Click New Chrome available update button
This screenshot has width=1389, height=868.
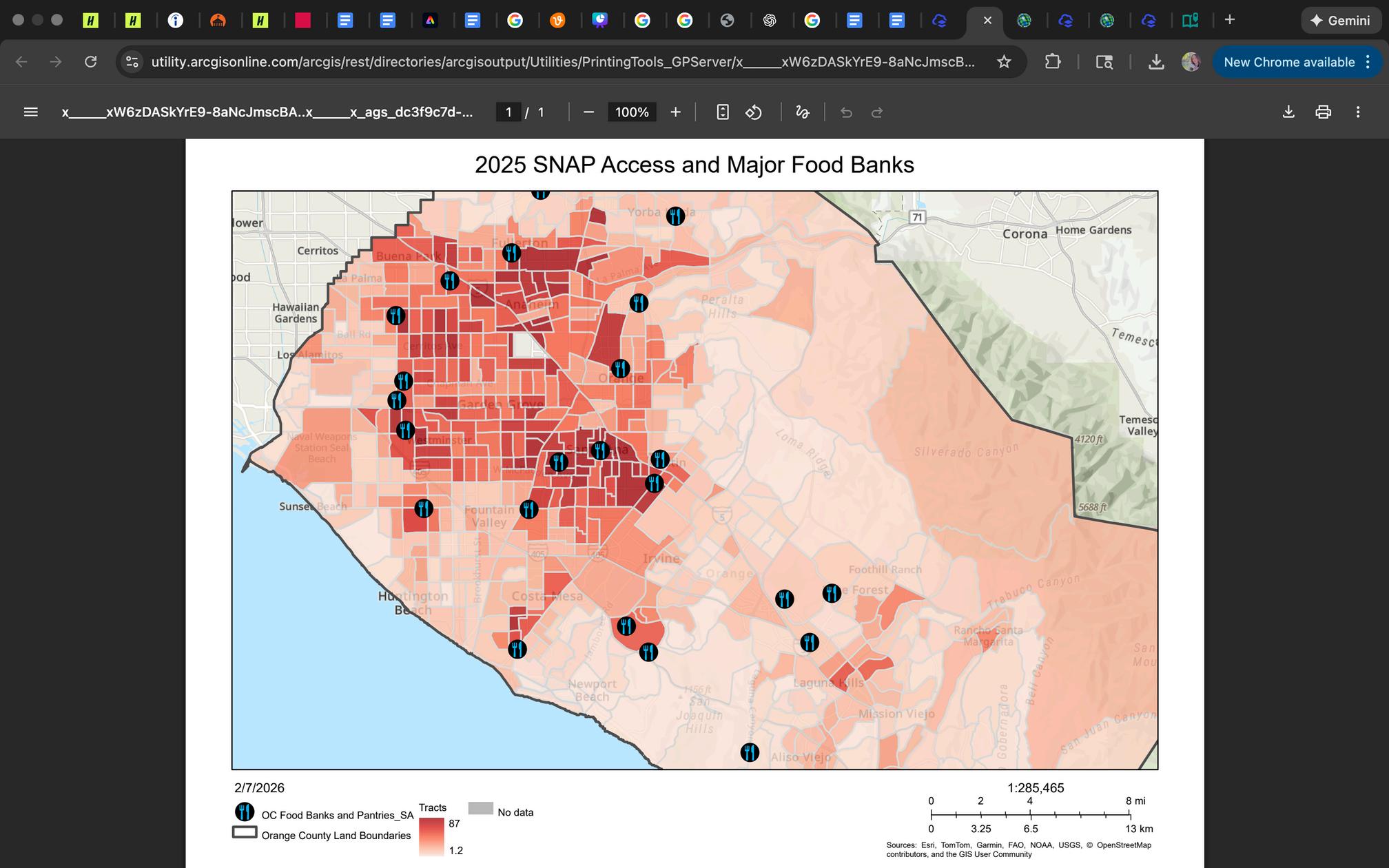[1289, 62]
